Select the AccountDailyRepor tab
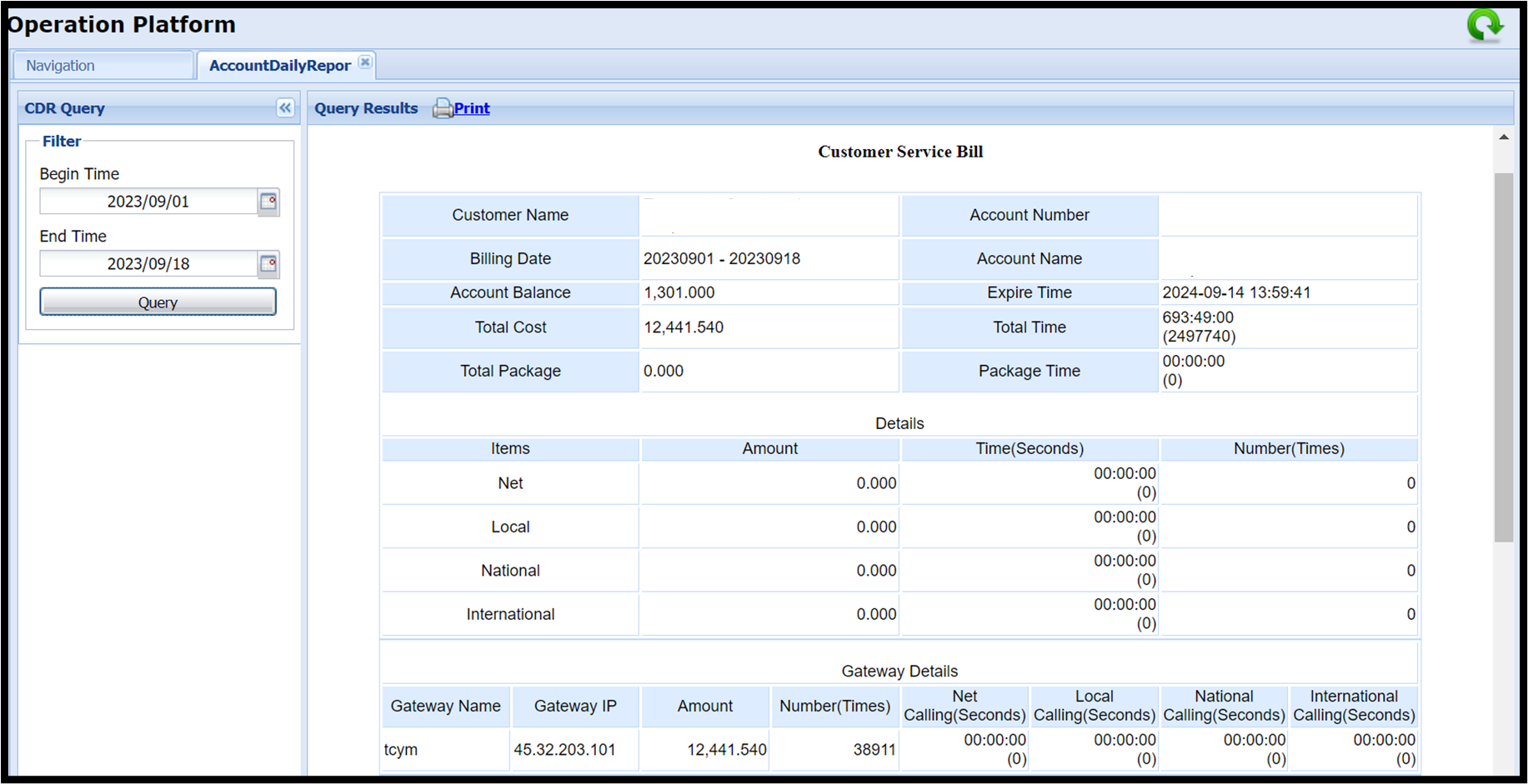 [x=279, y=66]
